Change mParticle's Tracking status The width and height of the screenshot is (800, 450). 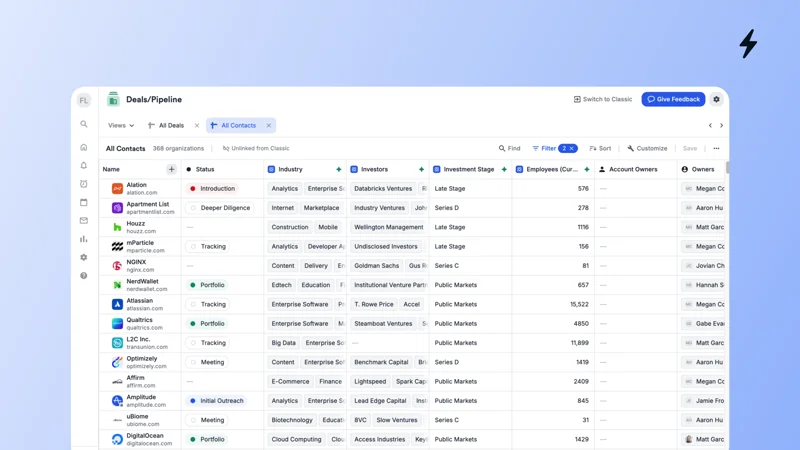[x=208, y=246]
